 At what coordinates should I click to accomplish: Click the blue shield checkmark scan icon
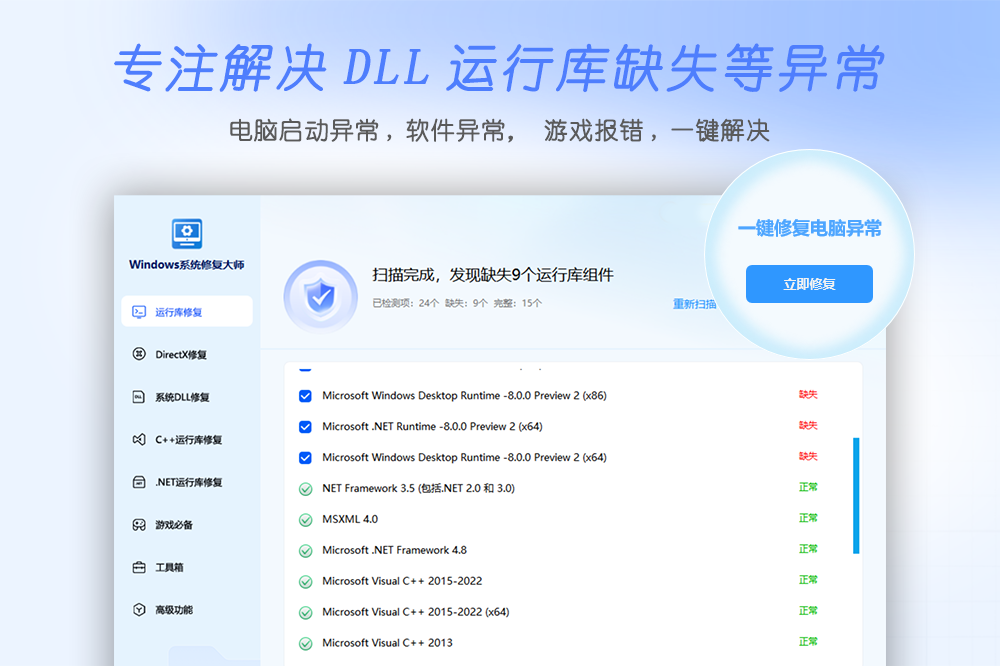click(320, 296)
